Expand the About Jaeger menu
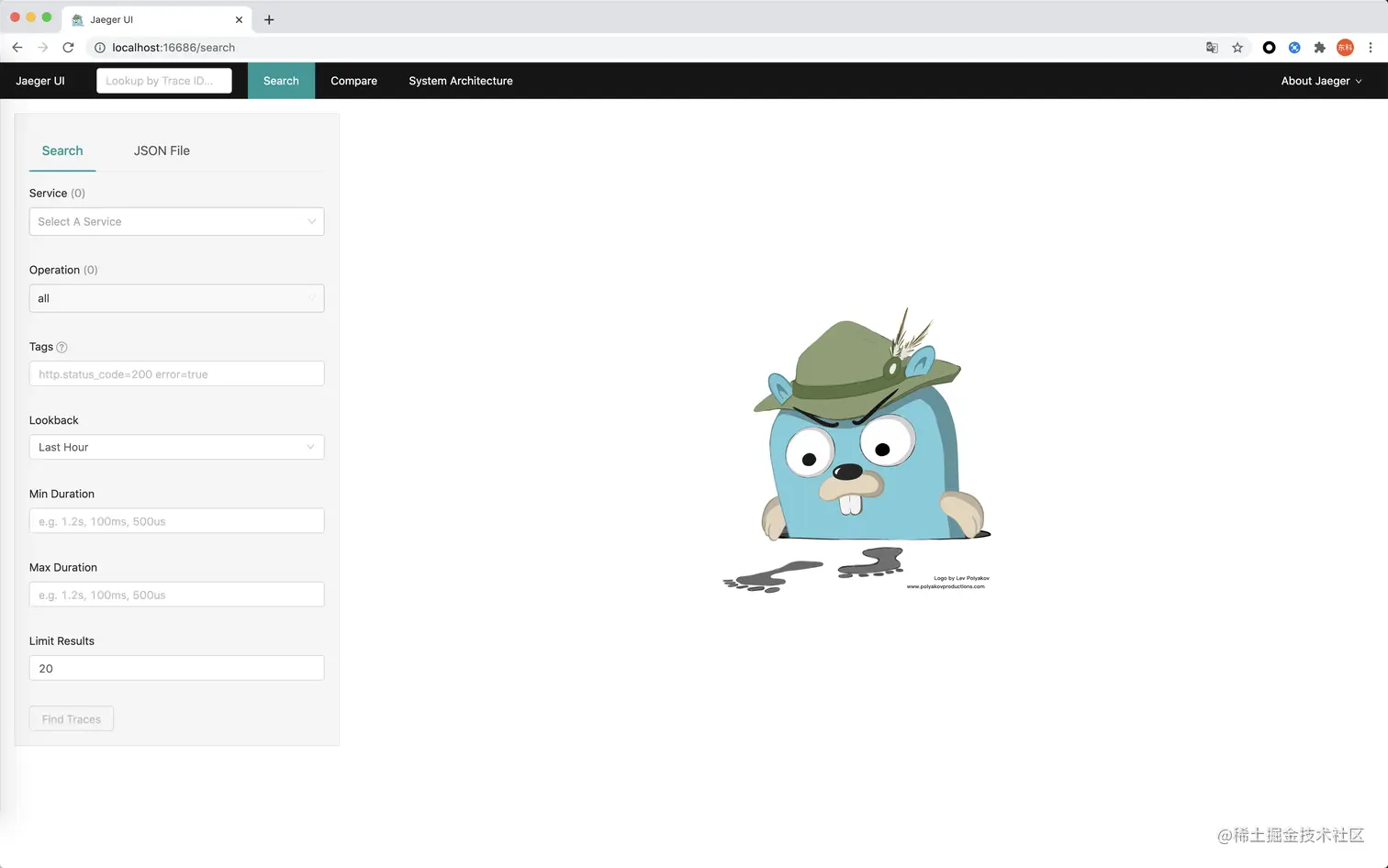This screenshot has height=868, width=1388. (1321, 81)
